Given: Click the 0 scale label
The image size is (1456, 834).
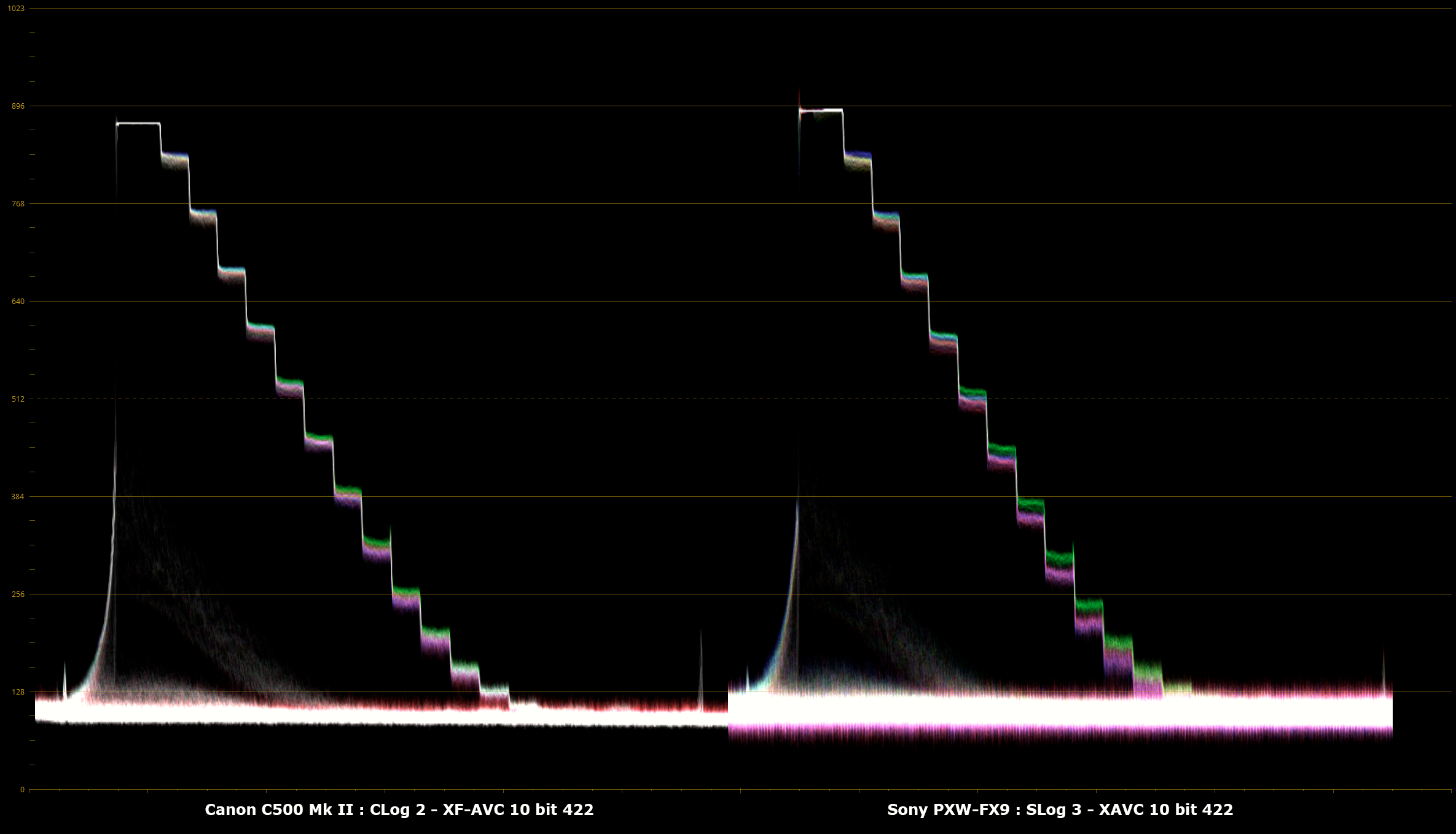Looking at the screenshot, I should [22, 789].
